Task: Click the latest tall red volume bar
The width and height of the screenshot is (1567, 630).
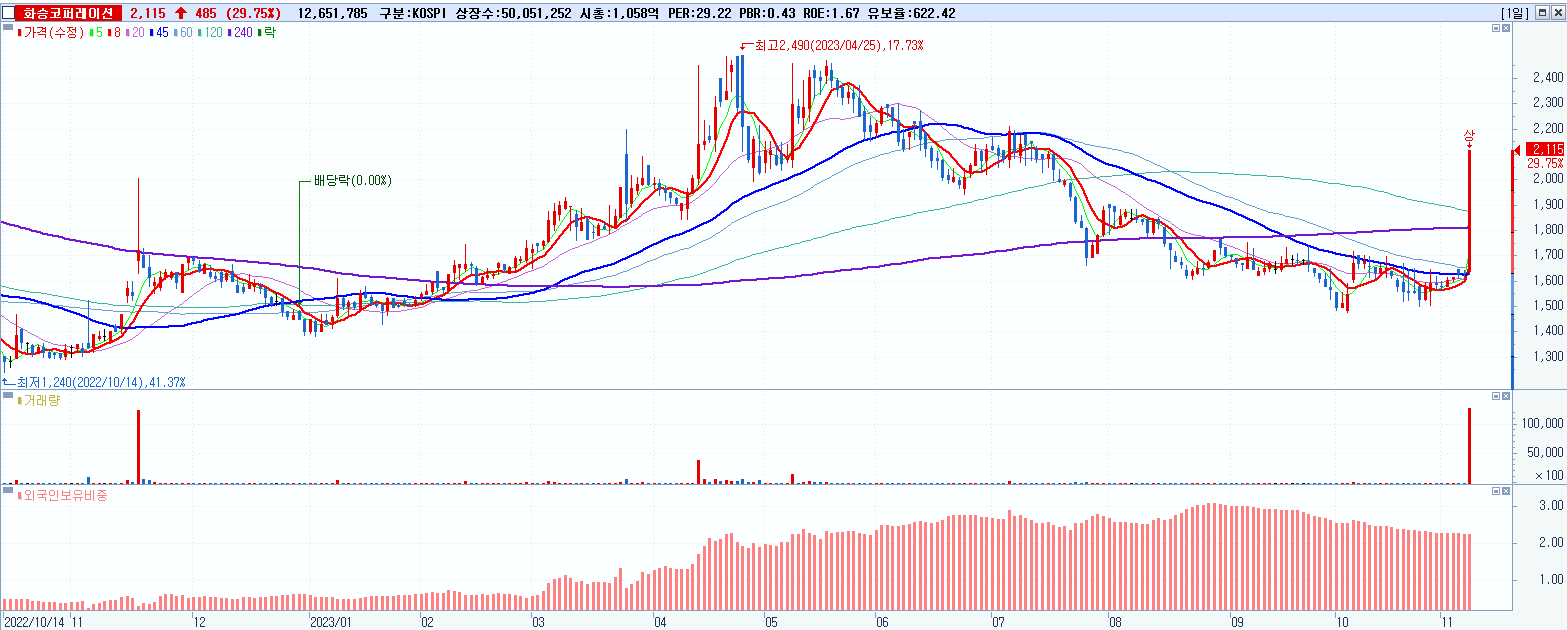Action: 1470,445
